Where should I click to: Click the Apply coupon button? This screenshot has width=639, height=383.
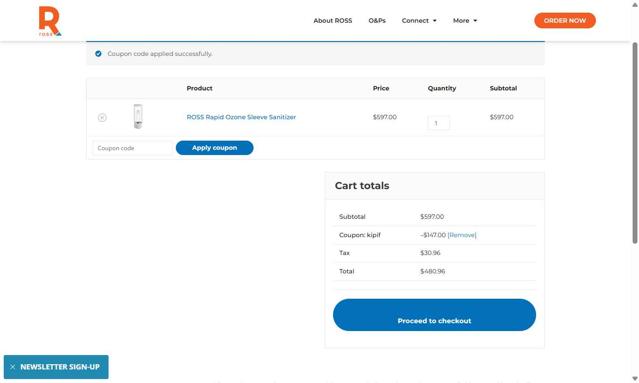214,148
